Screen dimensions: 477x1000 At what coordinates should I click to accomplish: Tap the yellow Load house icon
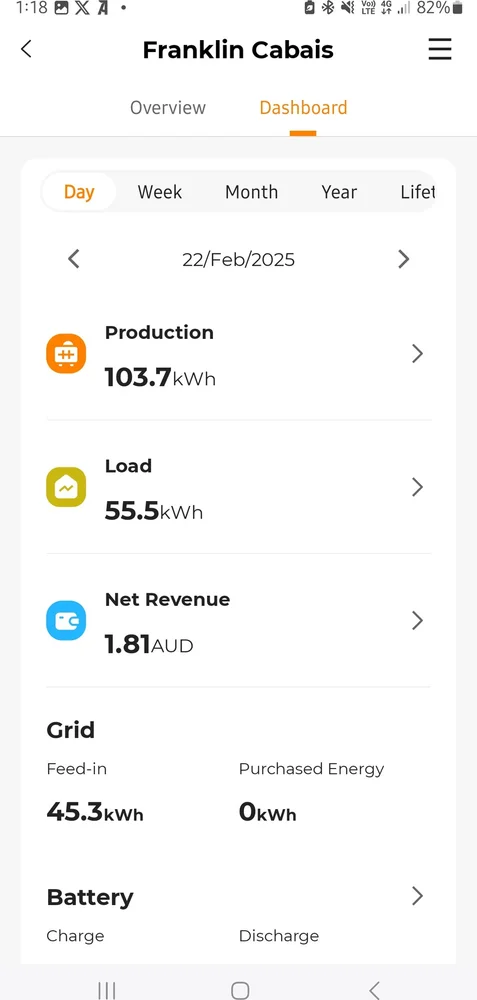point(66,487)
